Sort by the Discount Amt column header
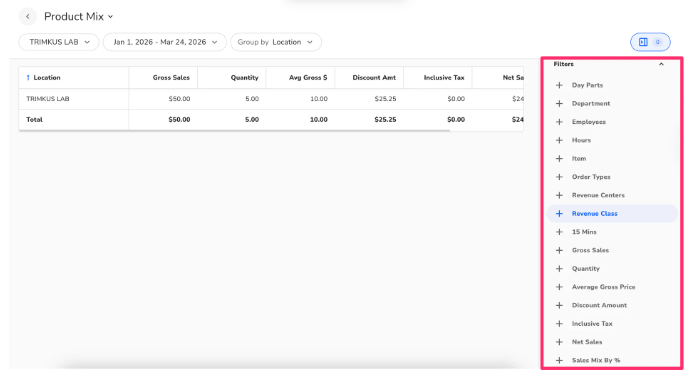 pyautogui.click(x=369, y=77)
